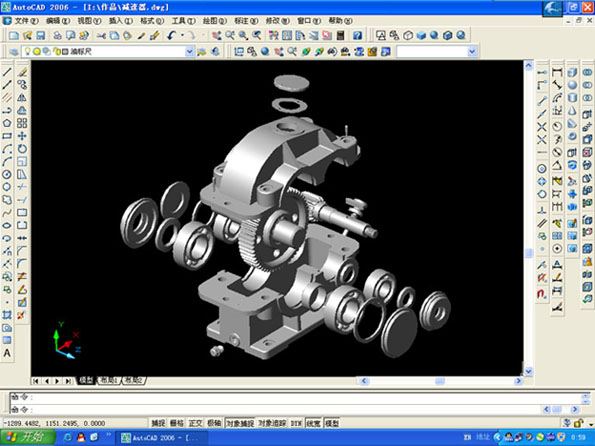Select the Move tool in modify toolbar
The image size is (595, 446).
22,136
